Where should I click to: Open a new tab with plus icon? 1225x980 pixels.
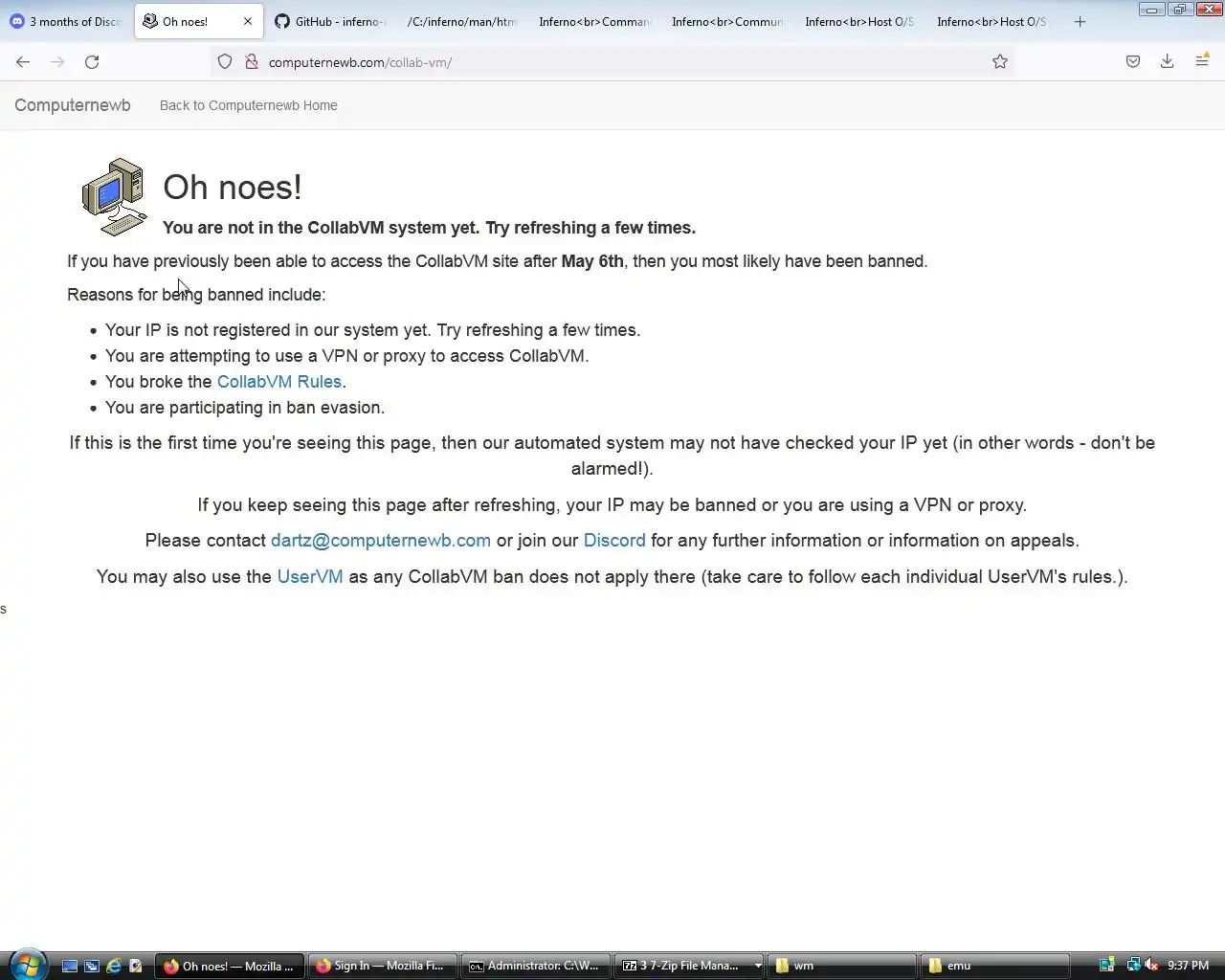point(1080,21)
